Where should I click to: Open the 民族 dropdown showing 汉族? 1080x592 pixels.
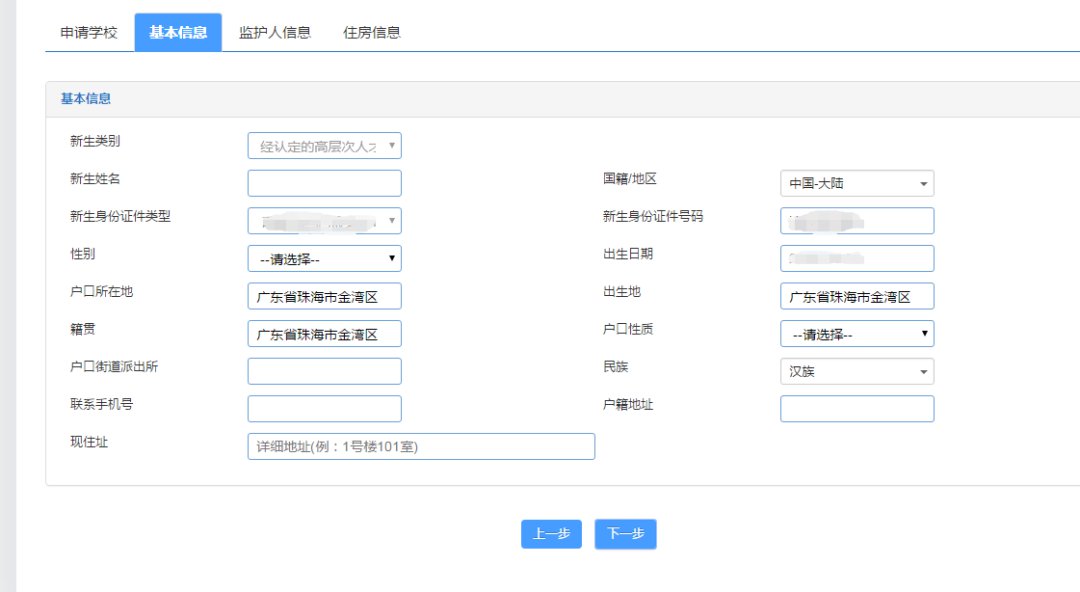(x=857, y=371)
